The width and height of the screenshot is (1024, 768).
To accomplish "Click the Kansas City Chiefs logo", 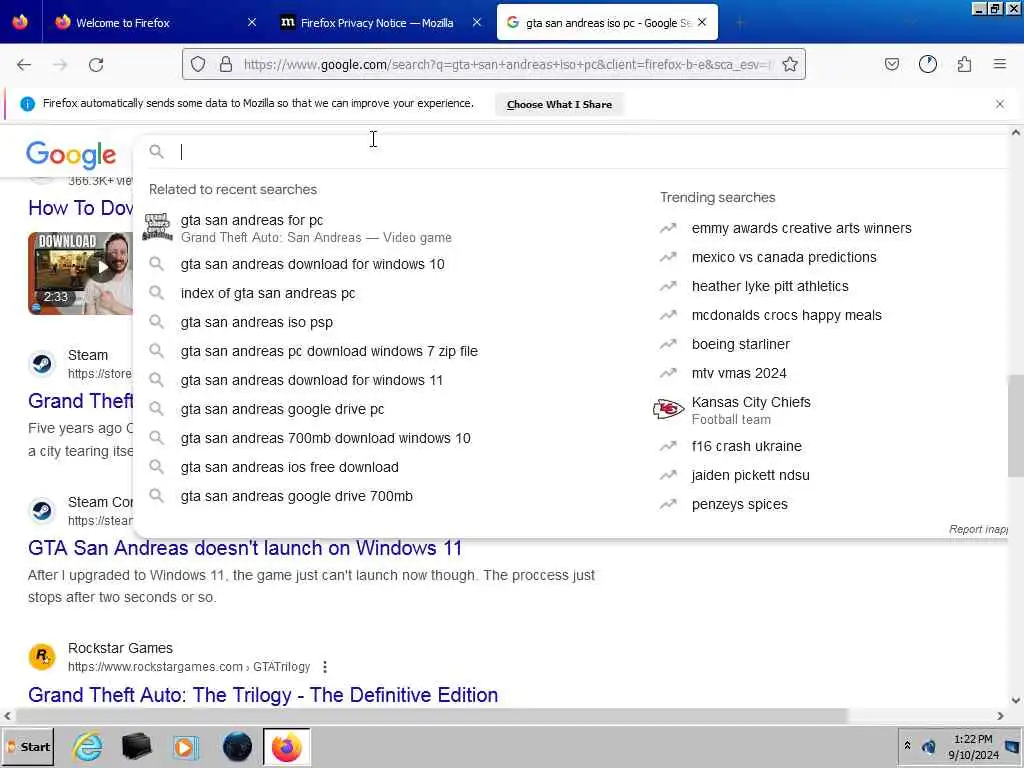I will click(668, 409).
